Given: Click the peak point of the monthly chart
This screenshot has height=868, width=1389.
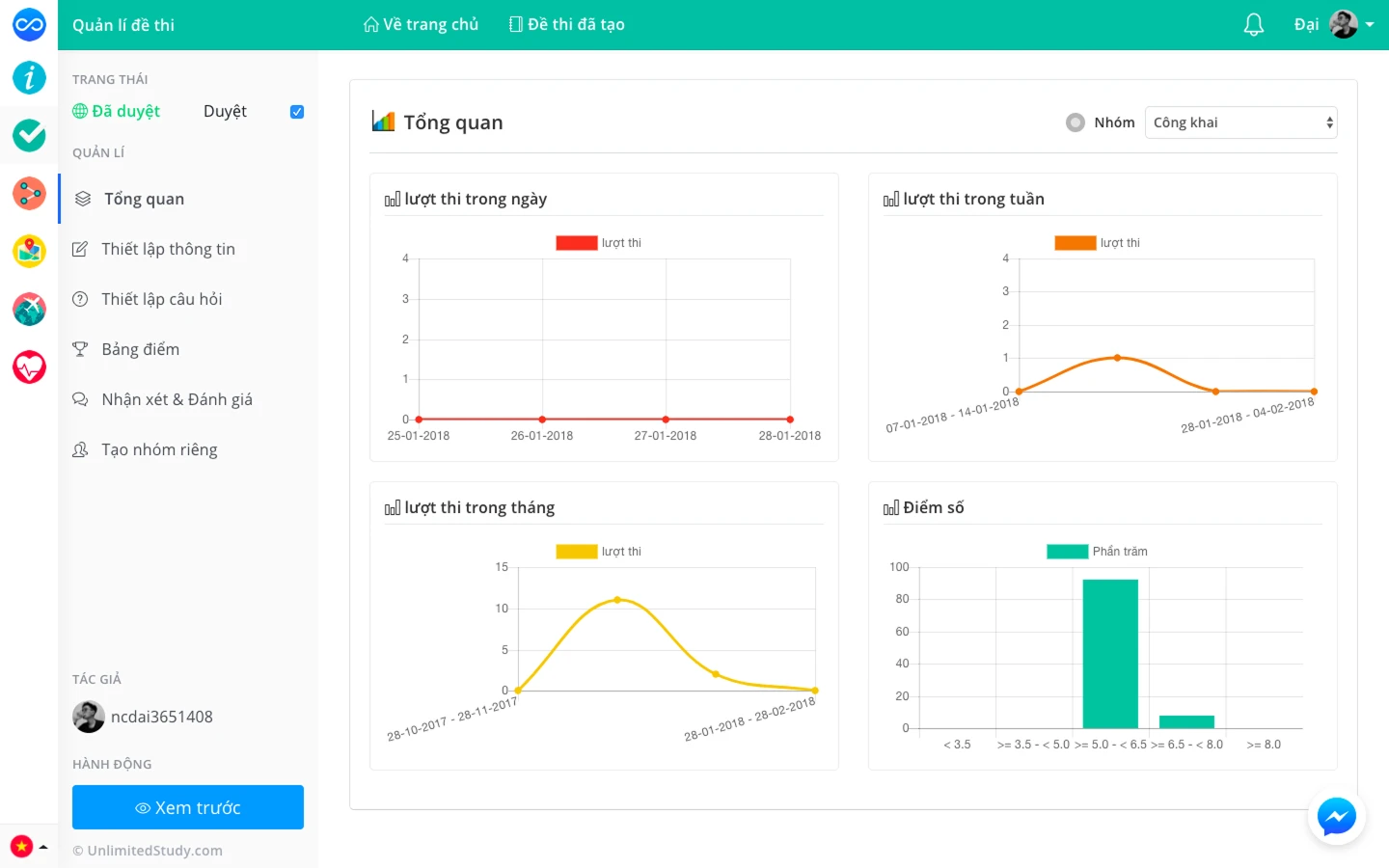Looking at the screenshot, I should [617, 600].
